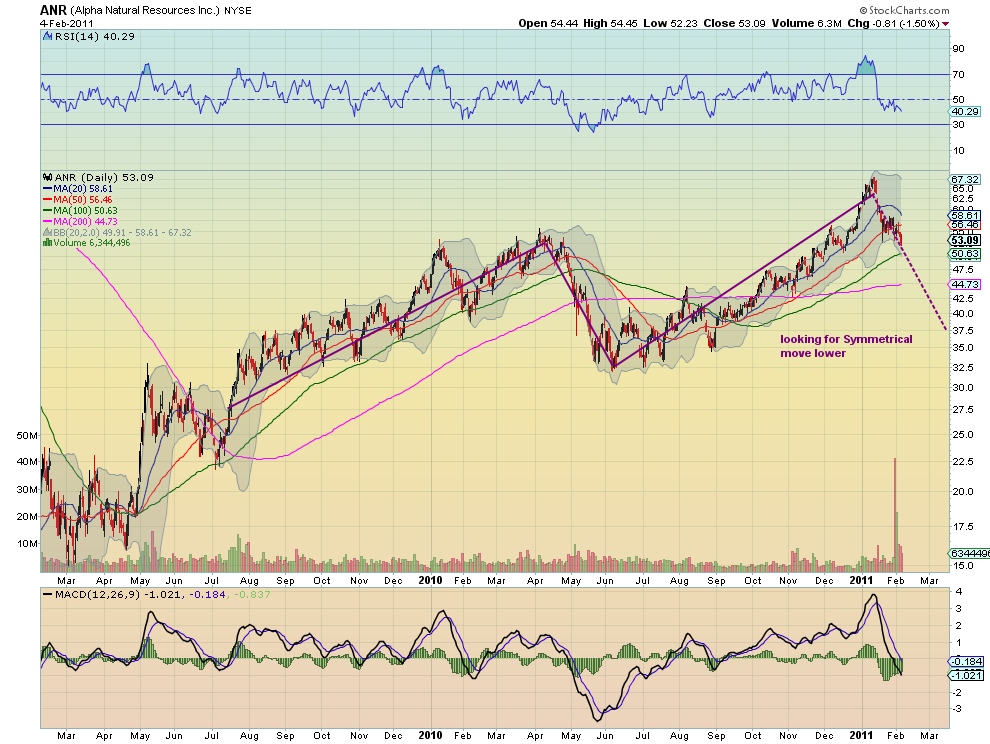Click the MA(100) 50.63 legend text
The width and height of the screenshot is (990, 744).
point(85,210)
